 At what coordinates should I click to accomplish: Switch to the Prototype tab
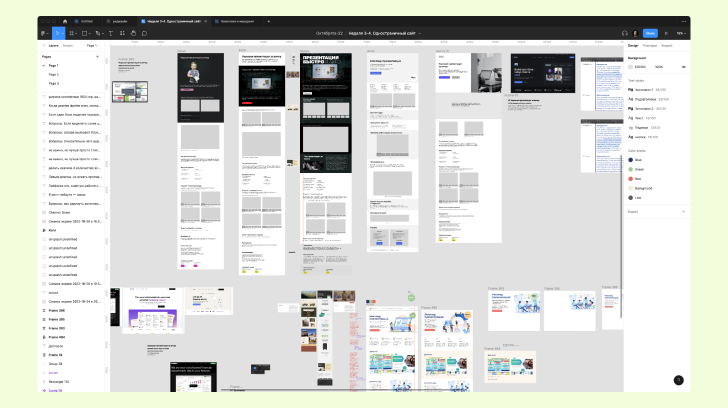click(x=650, y=45)
